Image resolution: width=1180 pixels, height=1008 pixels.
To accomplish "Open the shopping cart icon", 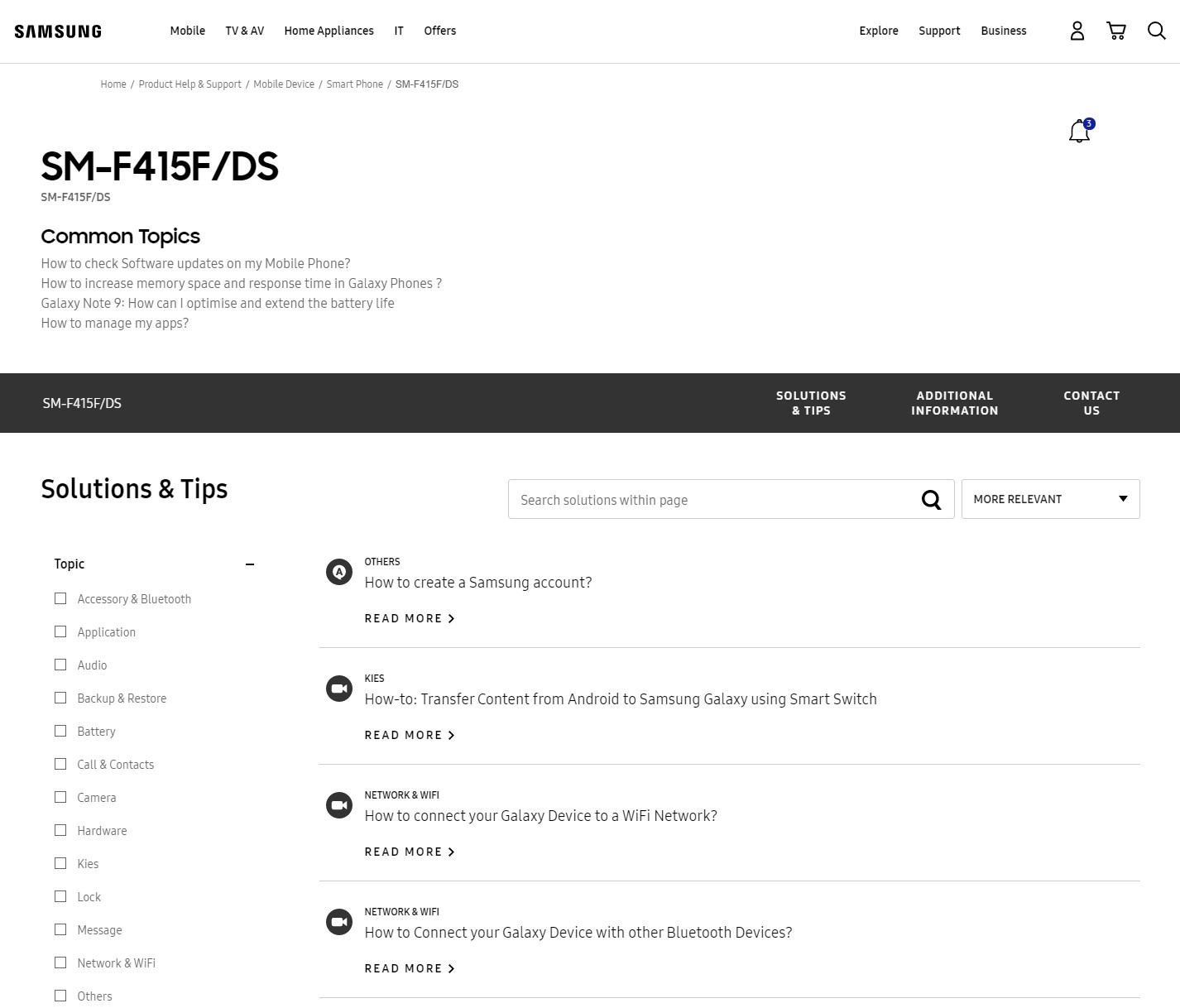I will (1115, 31).
